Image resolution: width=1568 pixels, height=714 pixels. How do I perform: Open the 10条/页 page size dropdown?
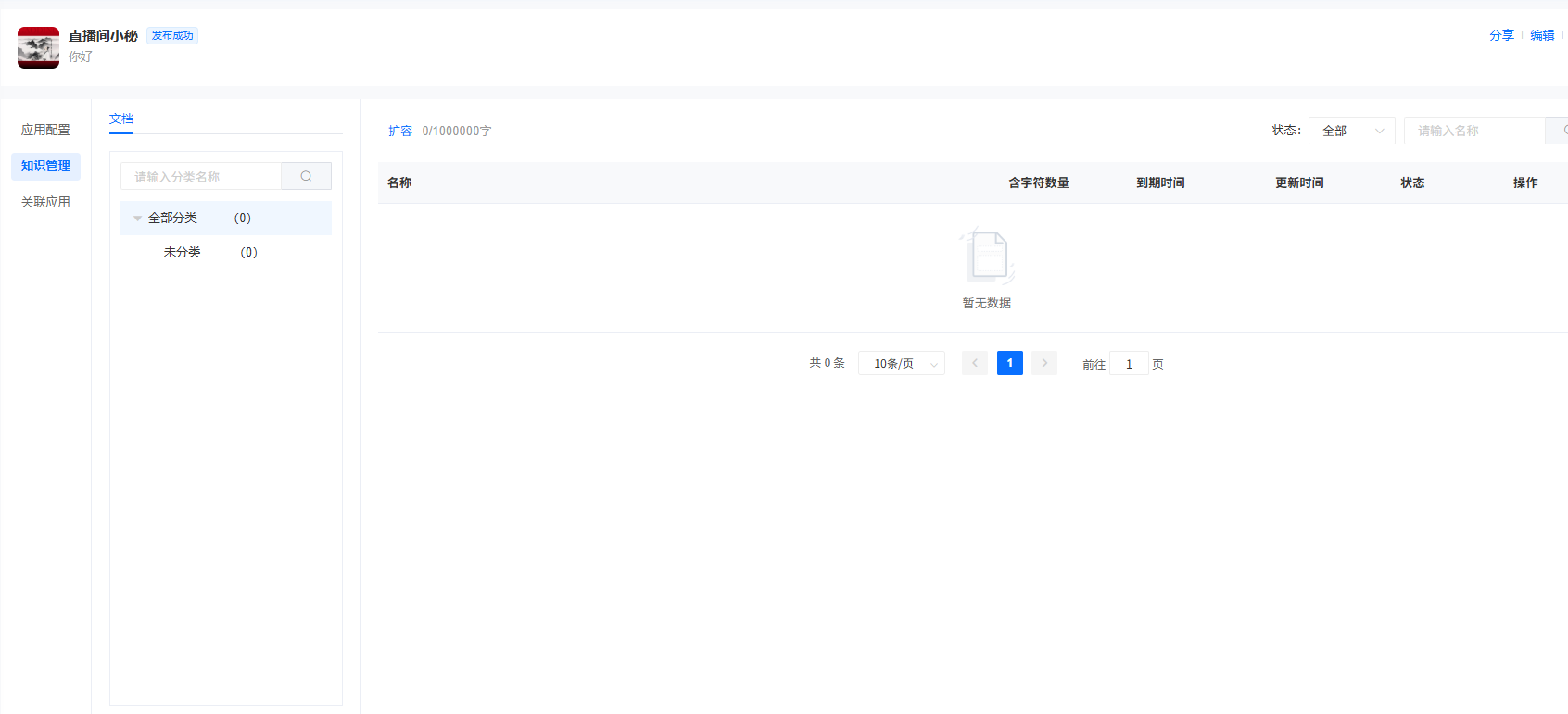click(x=901, y=364)
